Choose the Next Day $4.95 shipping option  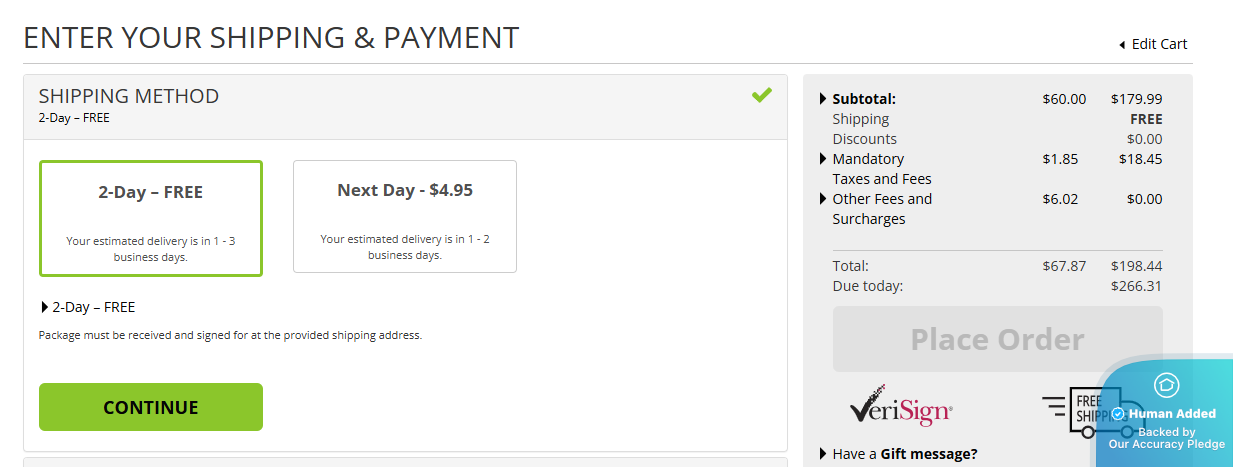tap(405, 216)
